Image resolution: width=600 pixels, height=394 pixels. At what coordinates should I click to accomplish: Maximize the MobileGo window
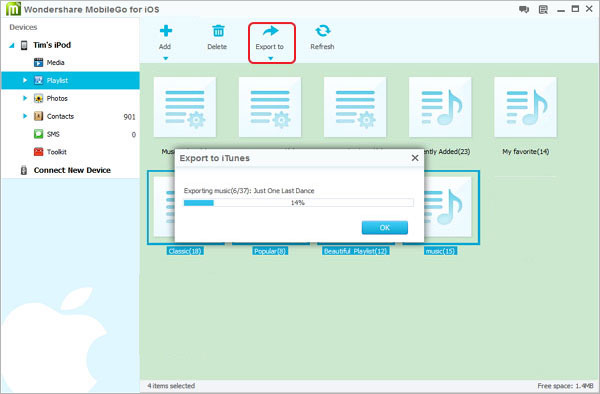[575, 9]
